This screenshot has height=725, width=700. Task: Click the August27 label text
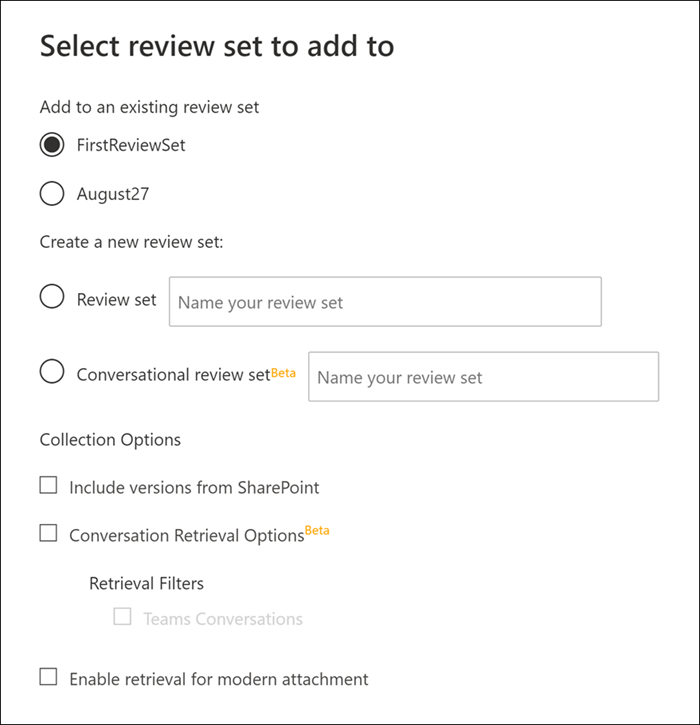pos(113,194)
